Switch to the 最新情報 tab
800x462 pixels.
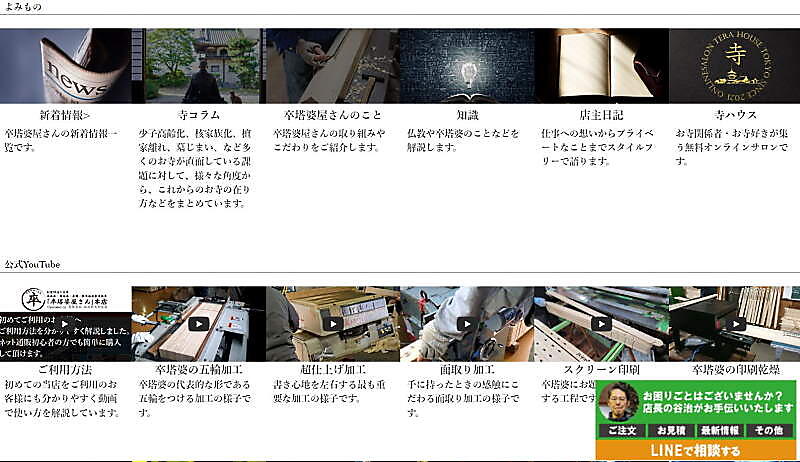pos(719,430)
